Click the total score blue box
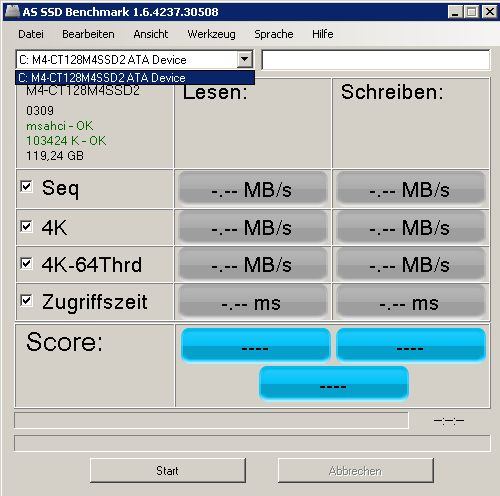500x496 pixels. tap(334, 383)
